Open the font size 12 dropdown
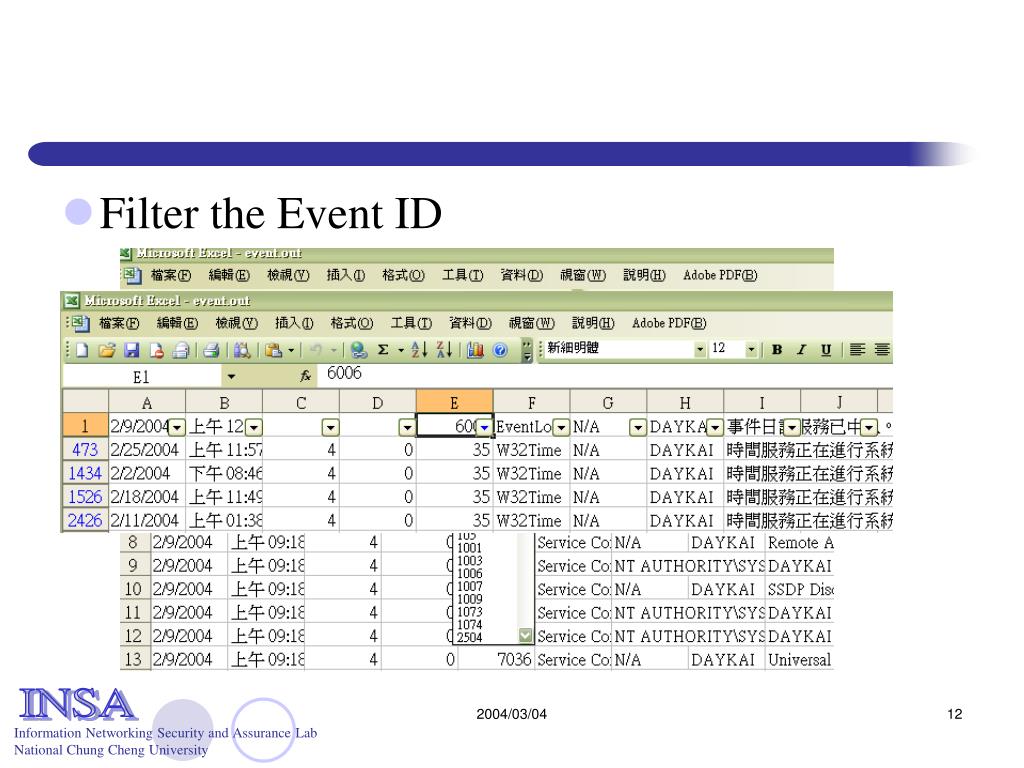The image size is (1024, 768). (750, 349)
